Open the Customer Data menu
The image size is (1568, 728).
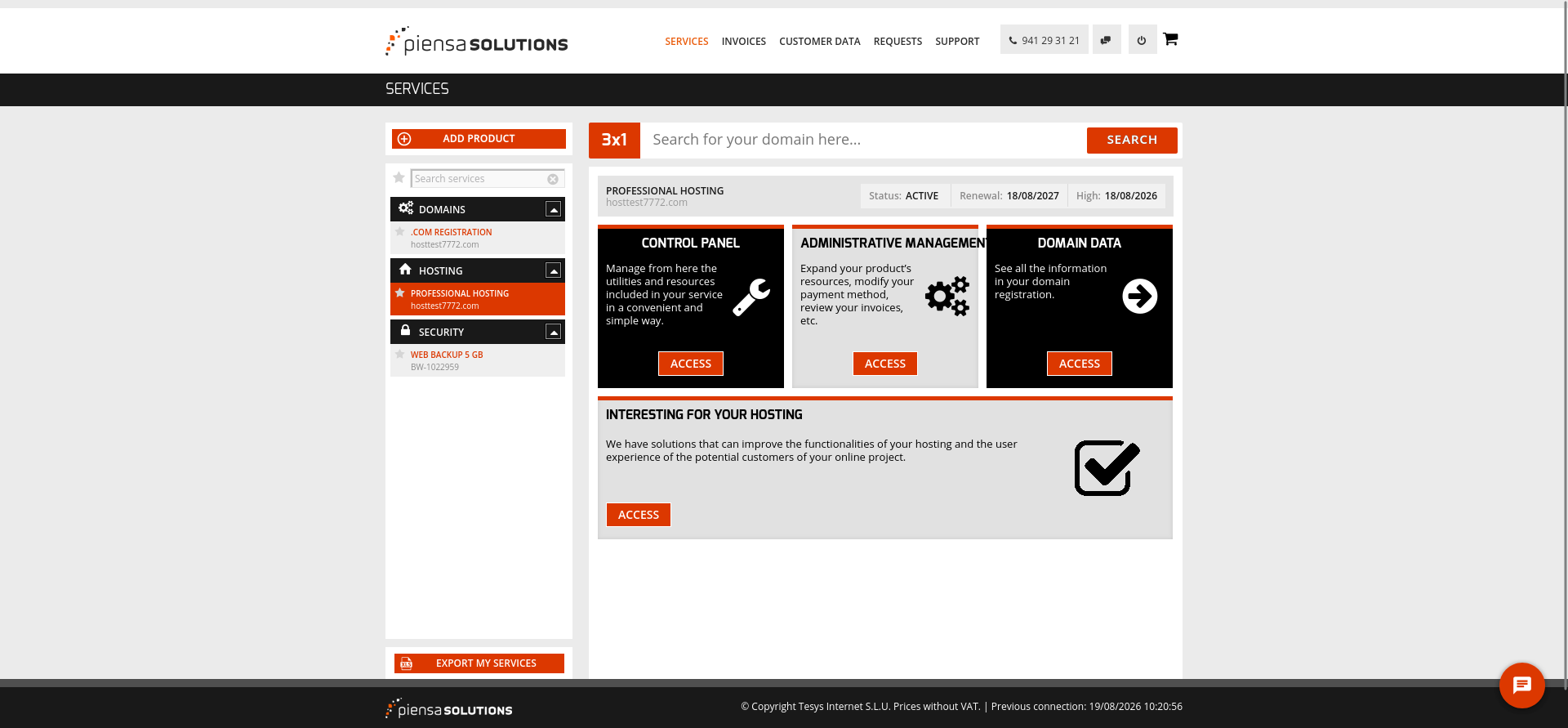pos(820,42)
